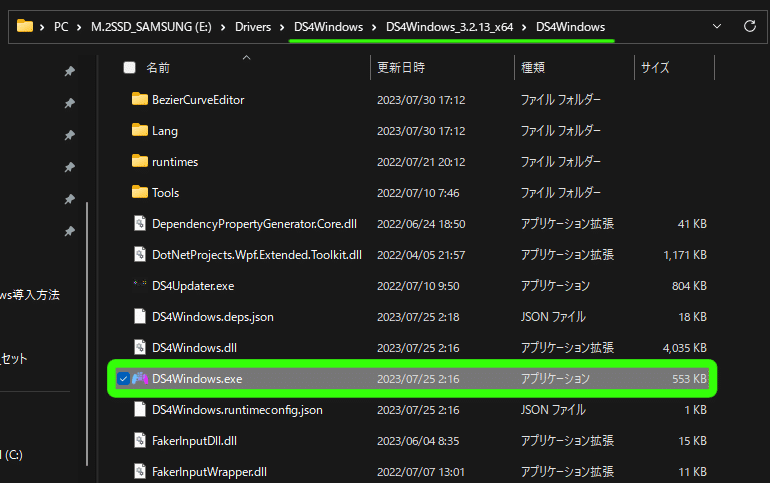Click the Lang folder icon
Image resolution: width=770 pixels, height=483 pixels.
(x=140, y=130)
